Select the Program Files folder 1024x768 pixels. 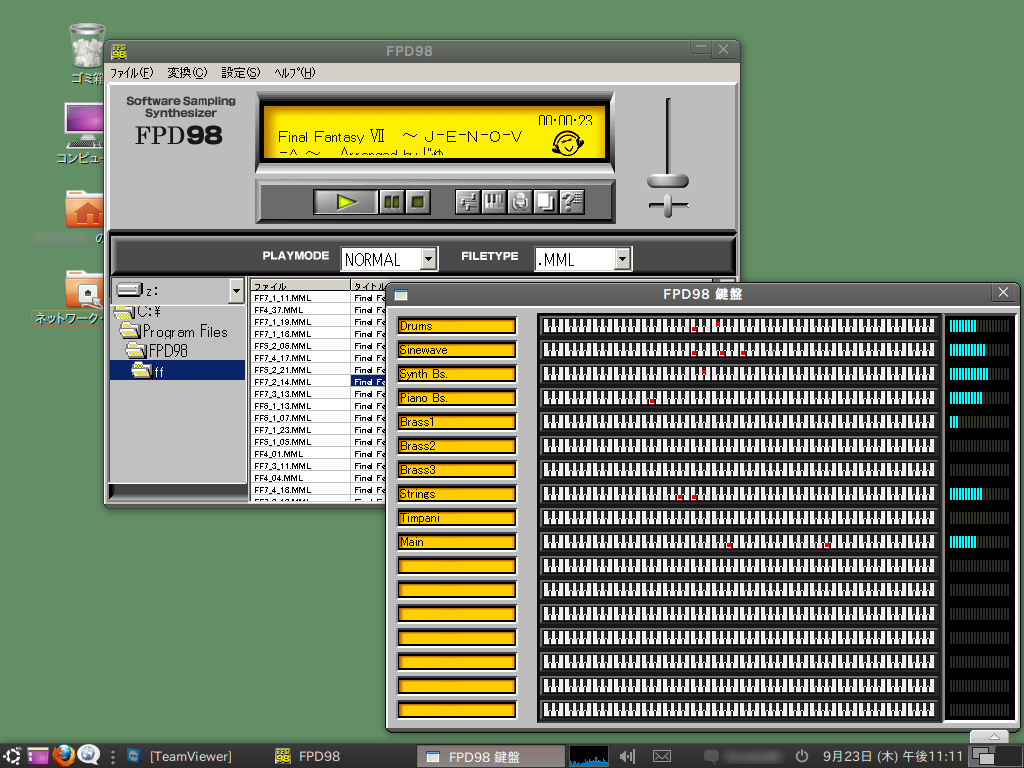point(175,332)
